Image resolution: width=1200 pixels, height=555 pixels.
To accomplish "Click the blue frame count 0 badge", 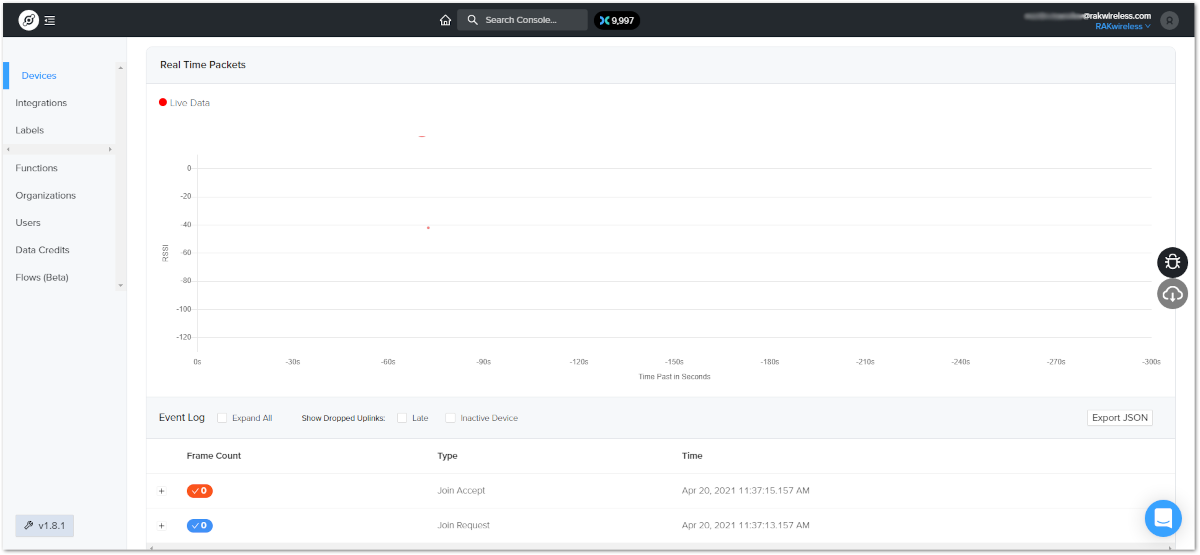I will pos(200,525).
